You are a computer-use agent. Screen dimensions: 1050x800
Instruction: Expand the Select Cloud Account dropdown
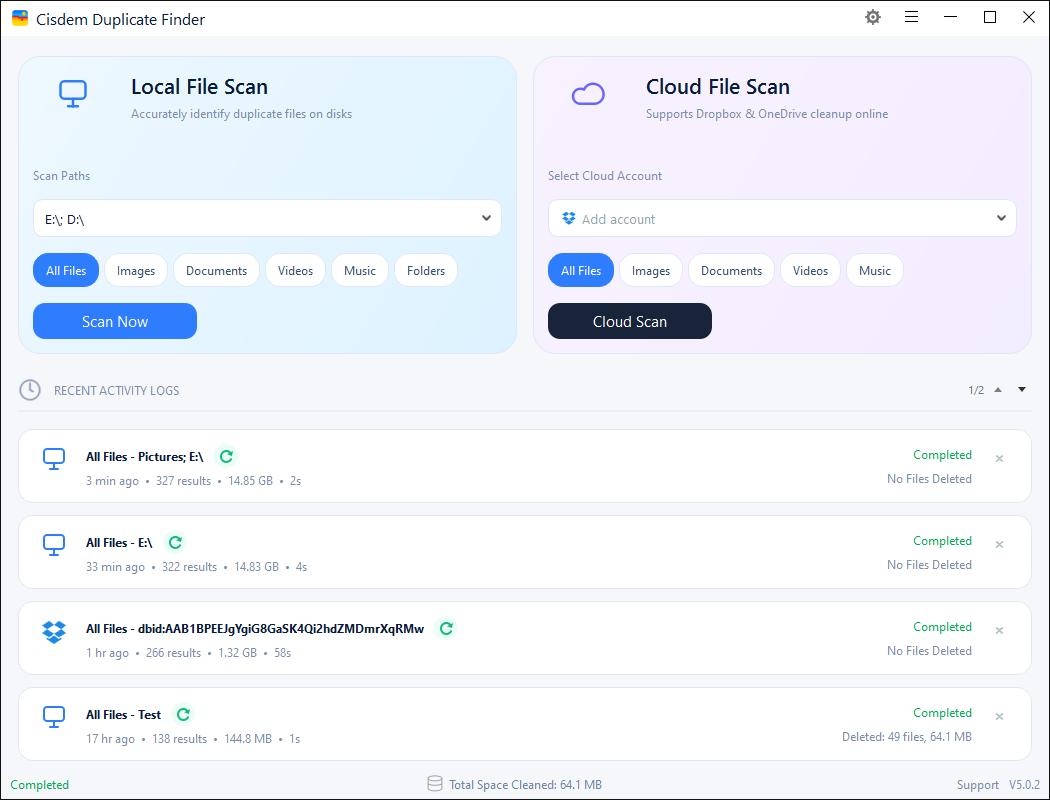point(1001,218)
